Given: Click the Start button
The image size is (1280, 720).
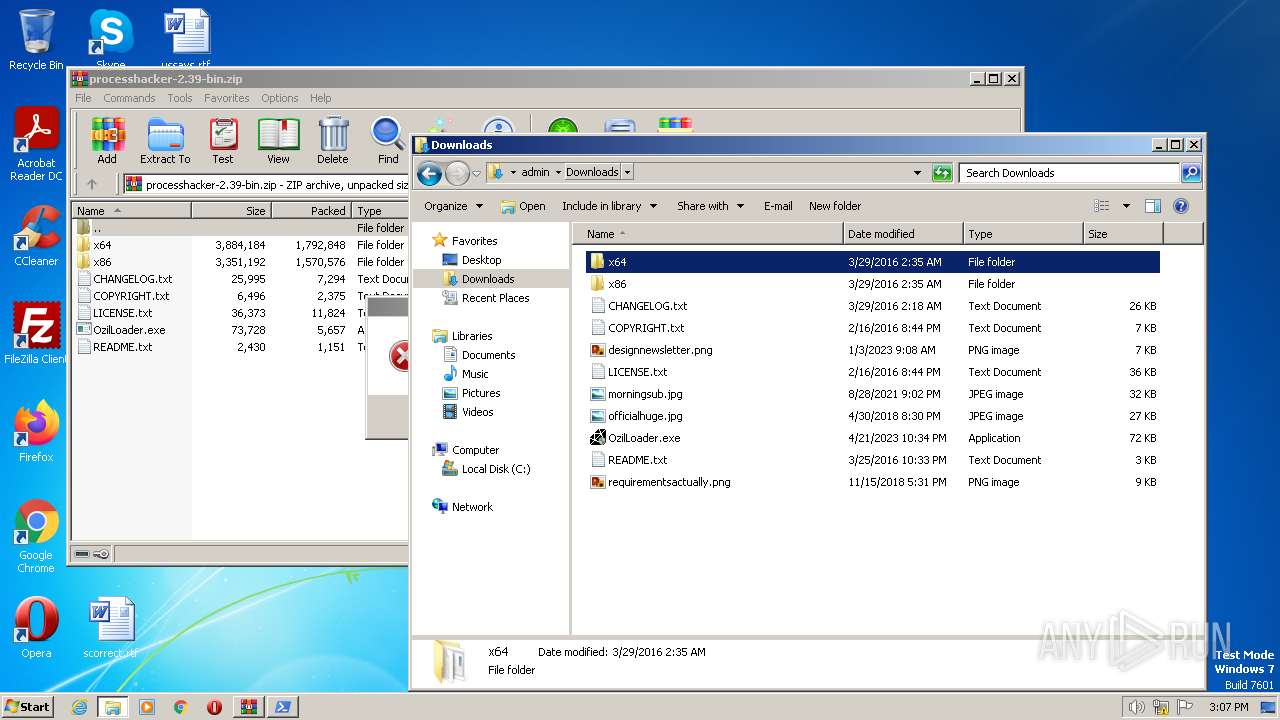Looking at the screenshot, I should [x=27, y=706].
